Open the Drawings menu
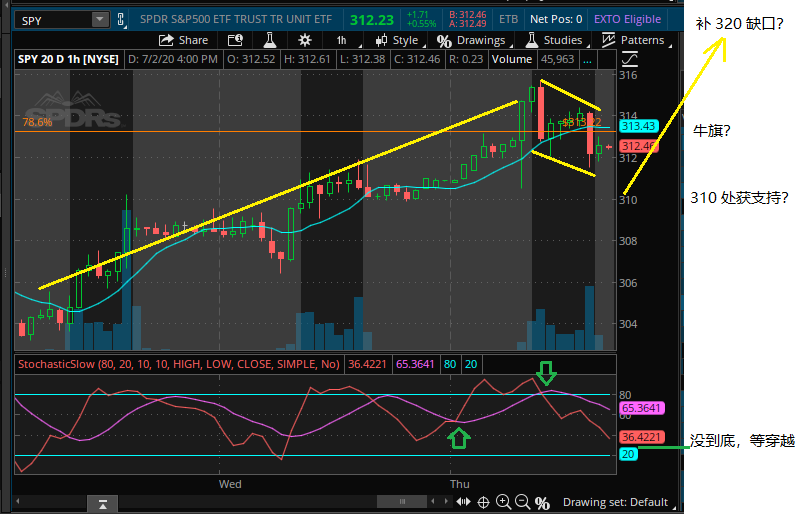The width and height of the screenshot is (812, 514). click(471, 40)
